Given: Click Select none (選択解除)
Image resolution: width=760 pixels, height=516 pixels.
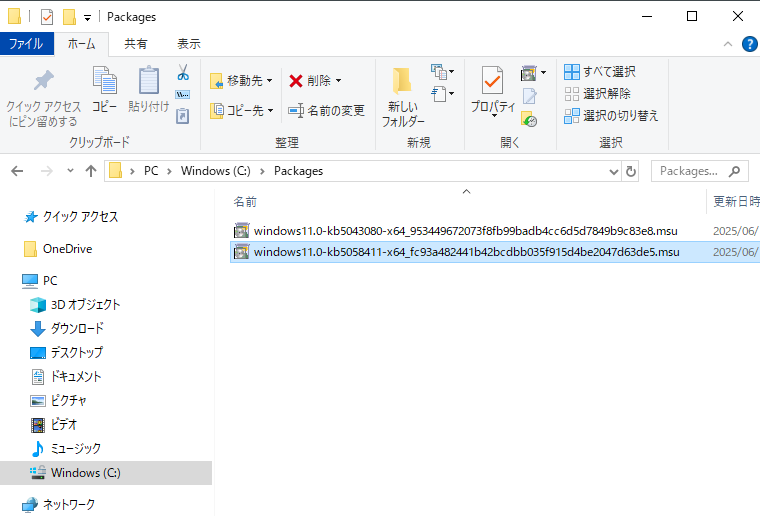Looking at the screenshot, I should (598, 94).
